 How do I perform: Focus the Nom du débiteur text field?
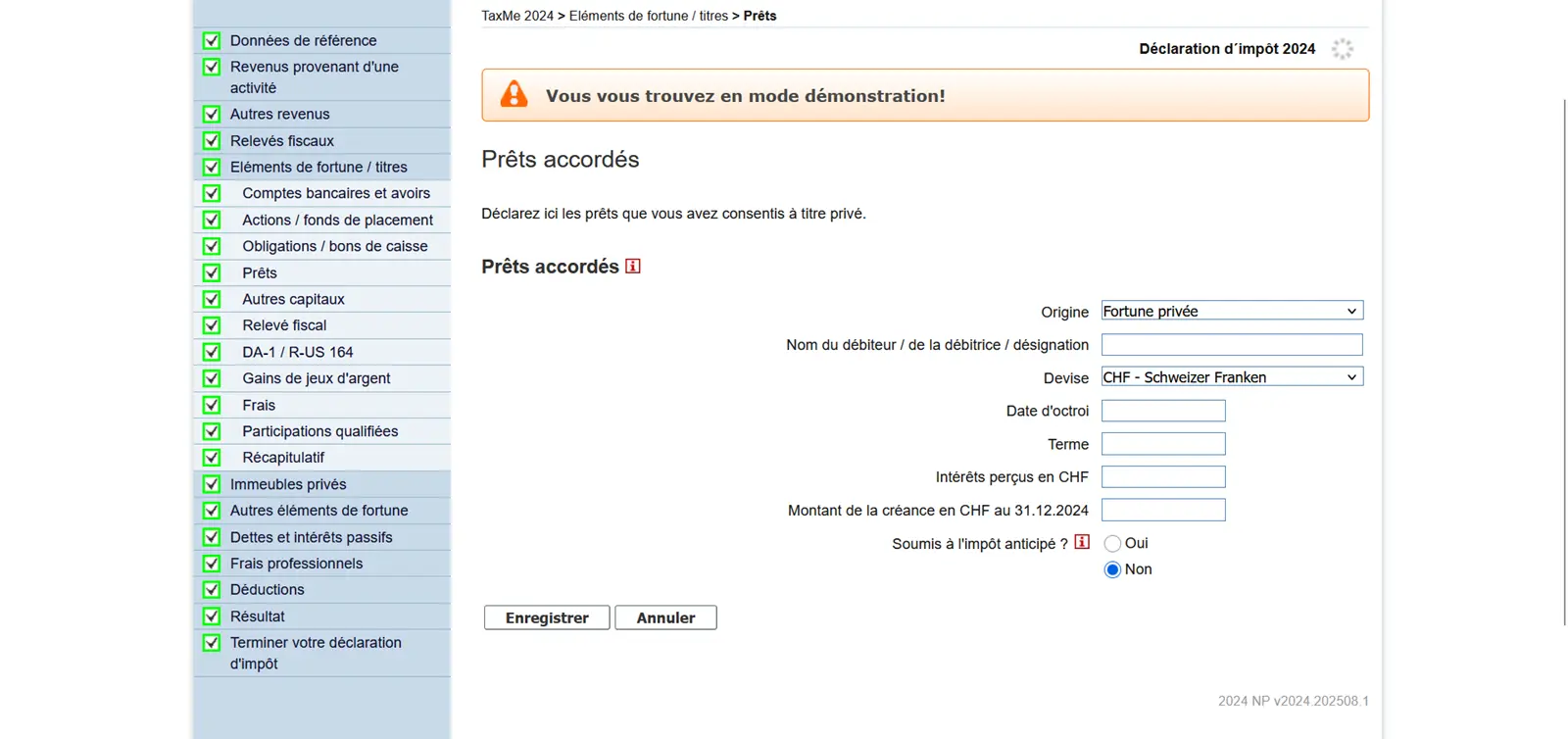coord(1232,345)
